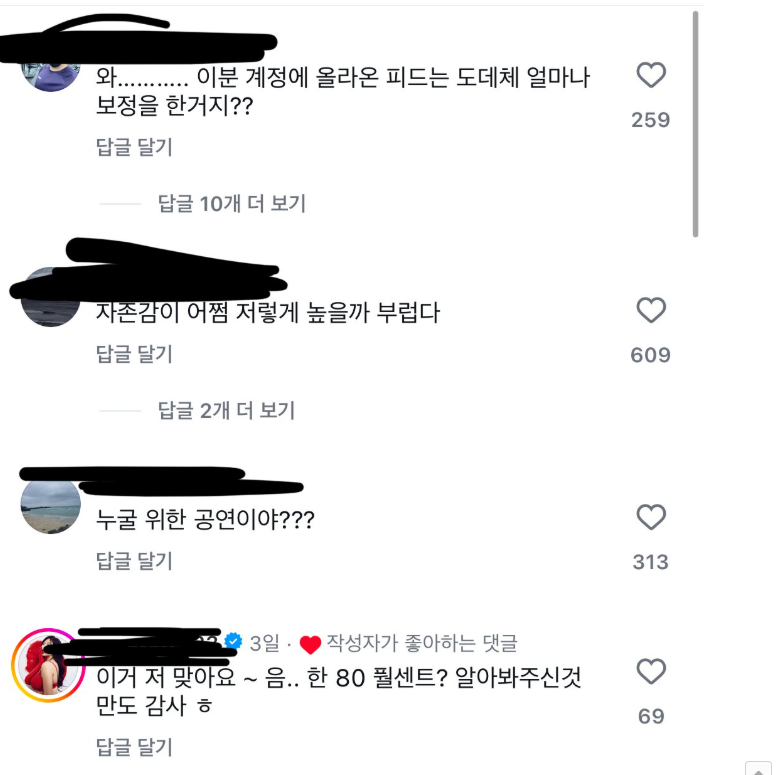Open beach profile picture of third commenter

click(x=50, y=505)
